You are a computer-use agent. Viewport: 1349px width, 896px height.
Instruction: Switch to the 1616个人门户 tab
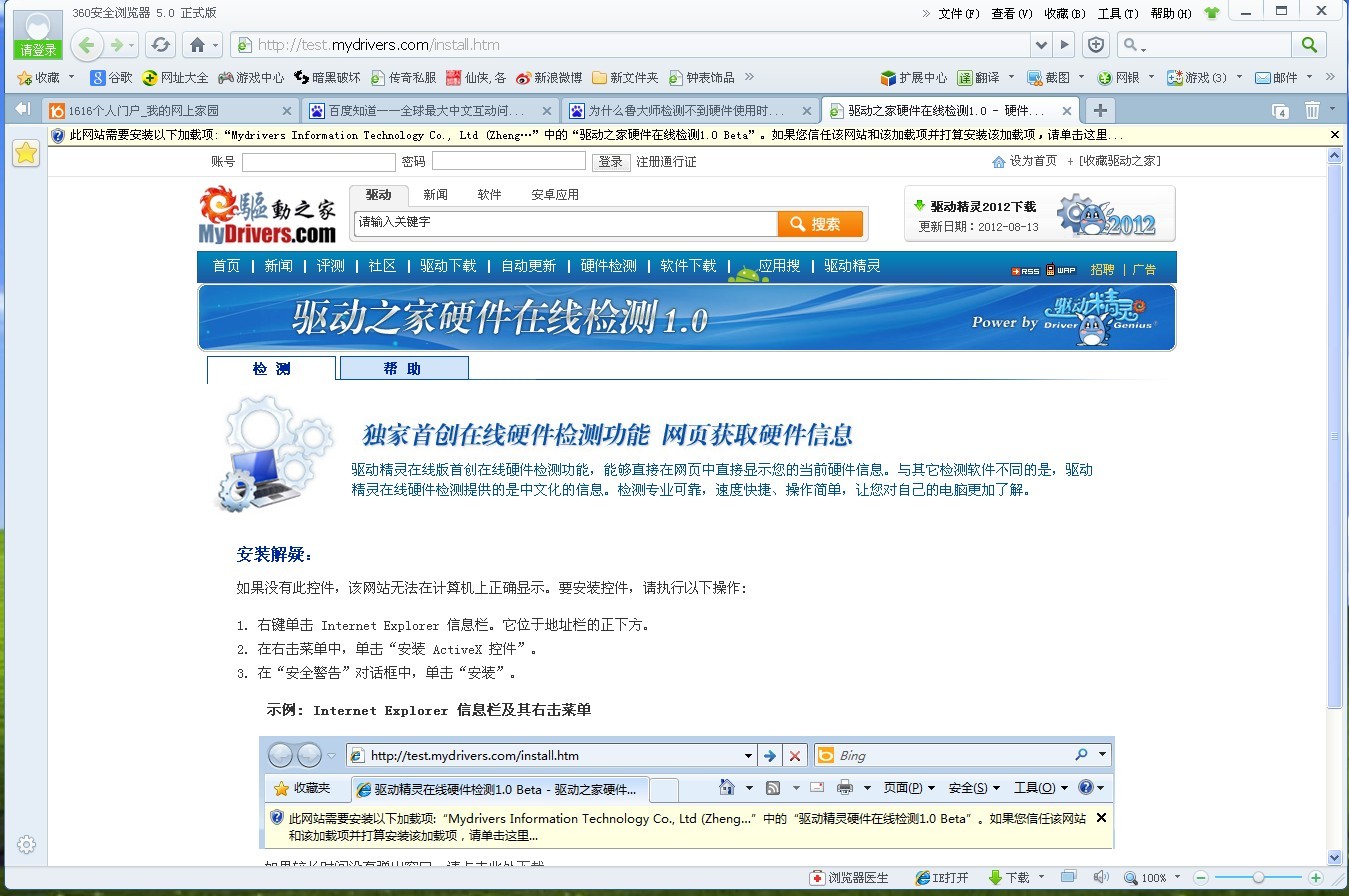[x=171, y=110]
